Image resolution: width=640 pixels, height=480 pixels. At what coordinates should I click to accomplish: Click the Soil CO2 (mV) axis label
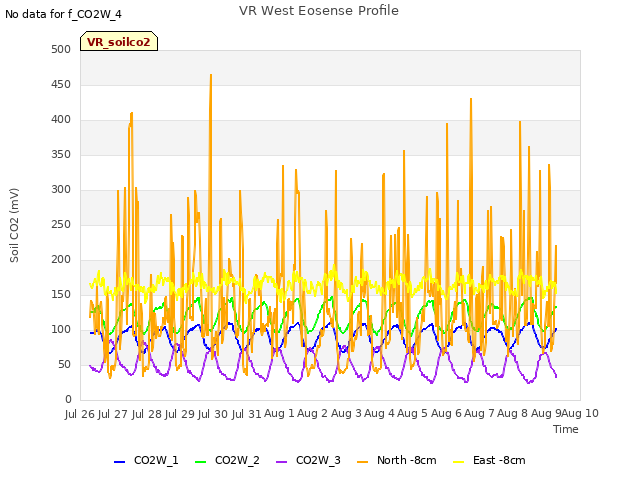(14, 225)
